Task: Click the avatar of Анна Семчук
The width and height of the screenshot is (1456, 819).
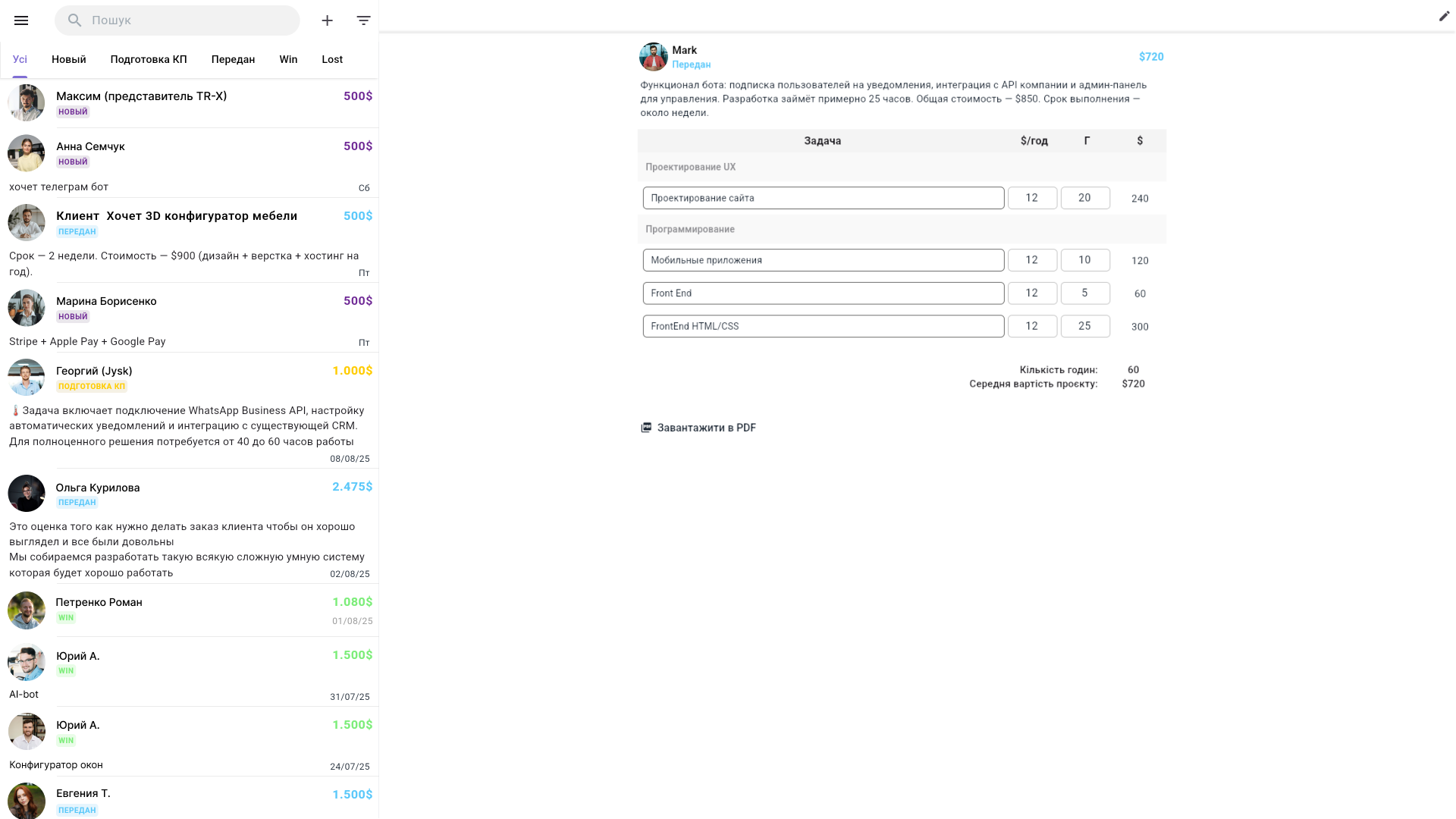Action: tap(26, 153)
